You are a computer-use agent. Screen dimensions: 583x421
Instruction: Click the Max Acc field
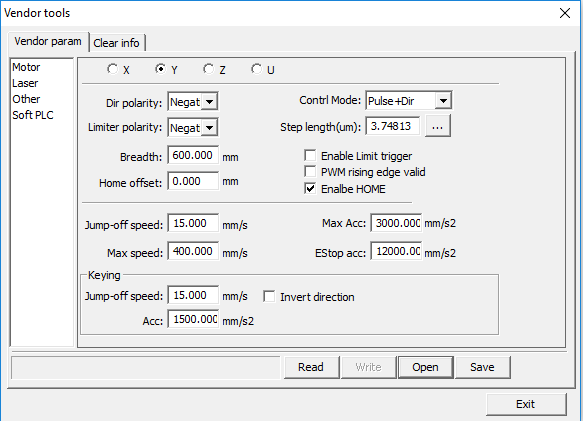(x=396, y=223)
